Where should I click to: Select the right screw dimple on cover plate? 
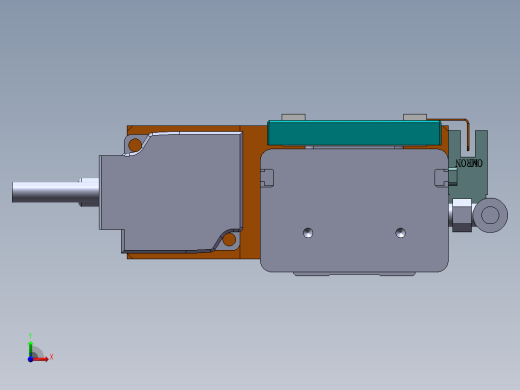click(400, 233)
